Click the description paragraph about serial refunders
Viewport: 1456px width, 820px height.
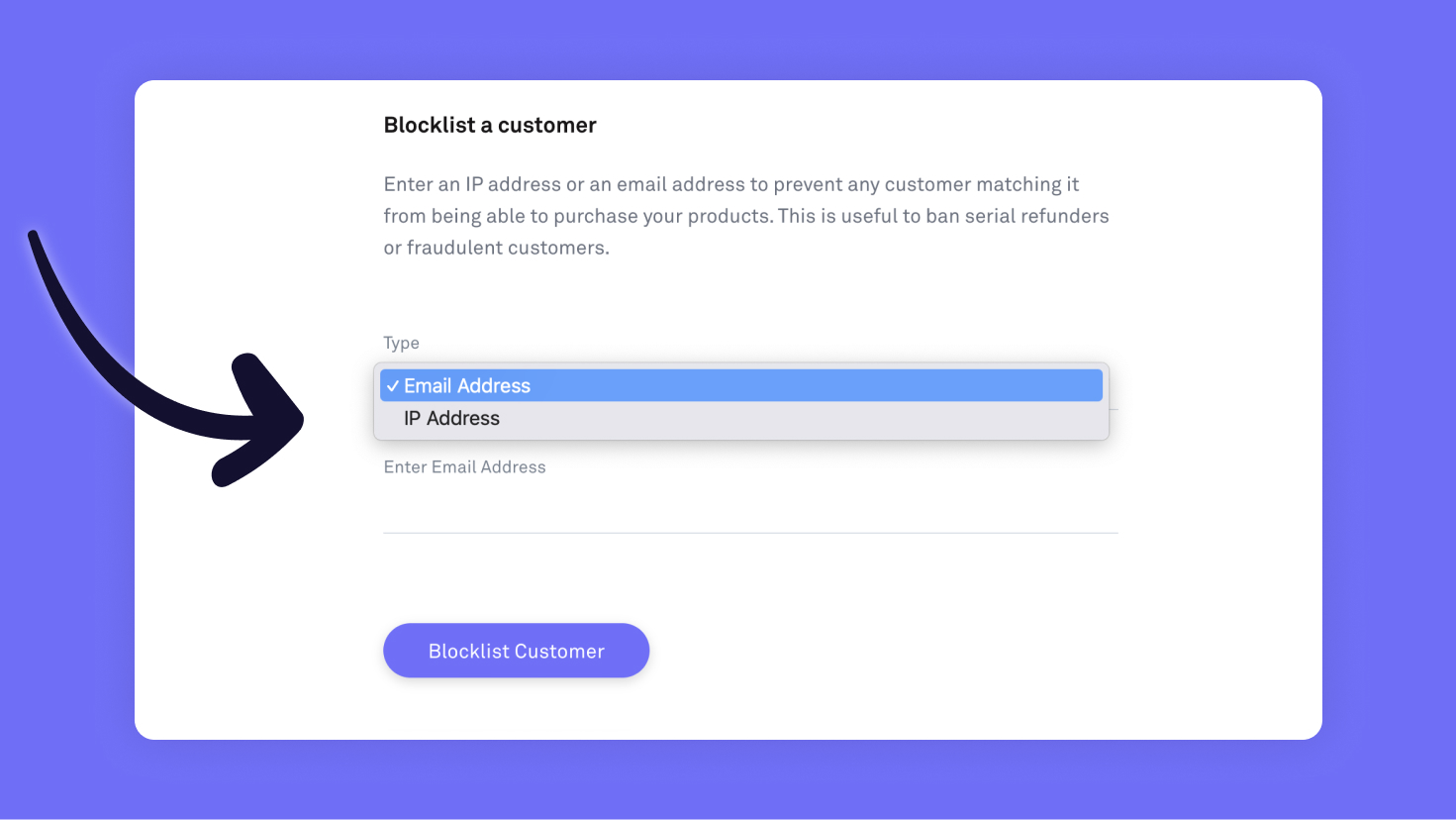point(745,215)
